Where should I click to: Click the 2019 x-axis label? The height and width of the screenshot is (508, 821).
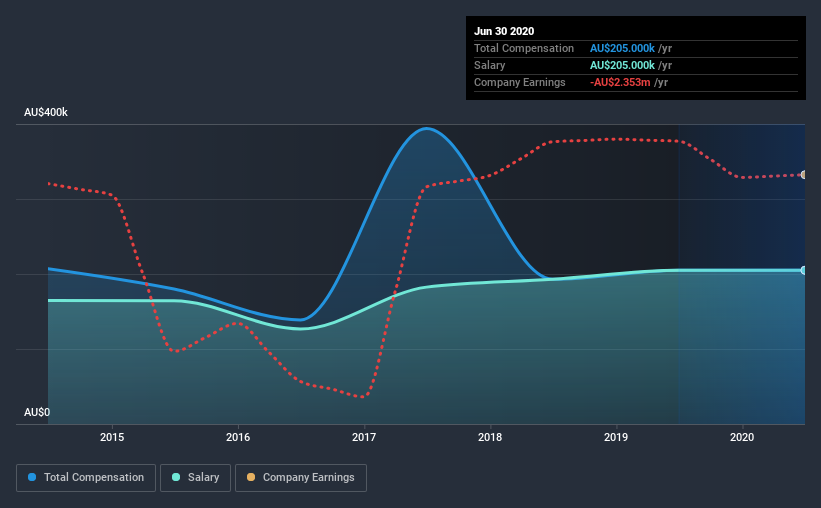[616, 437]
